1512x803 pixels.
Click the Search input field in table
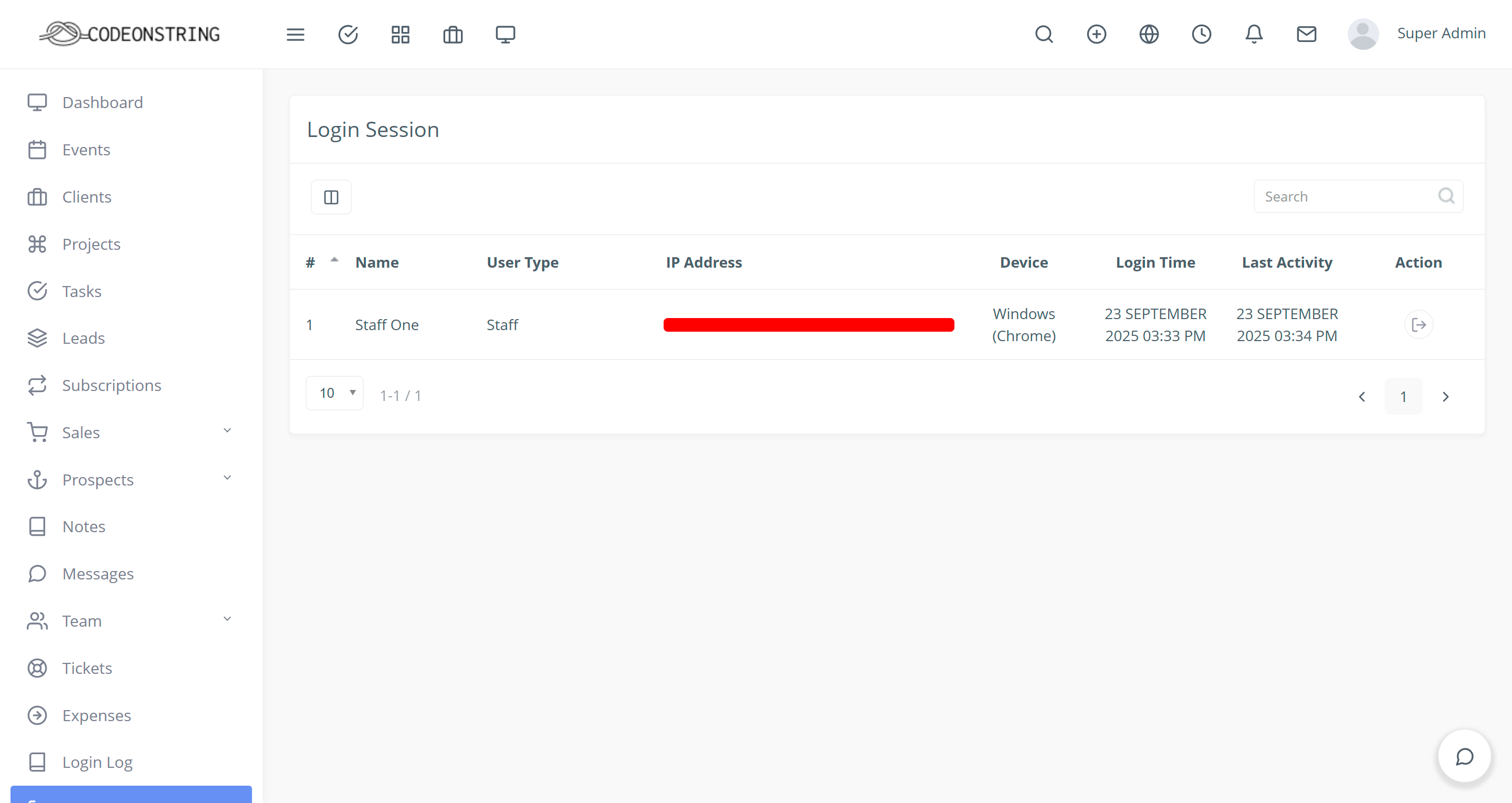point(1347,197)
